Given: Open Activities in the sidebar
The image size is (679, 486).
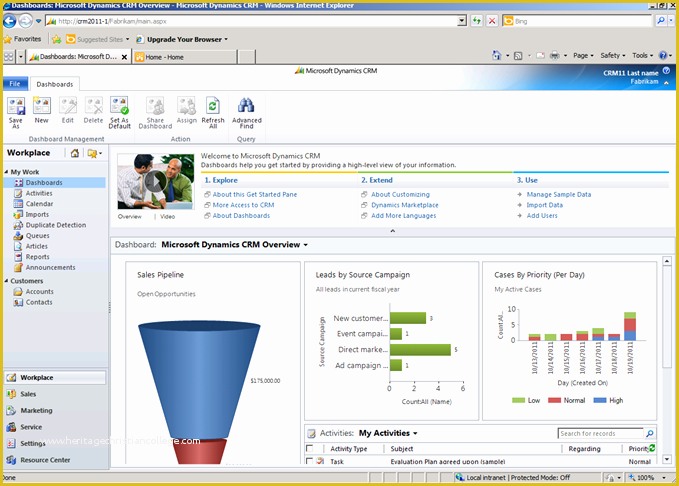Looking at the screenshot, I should pyautogui.click(x=39, y=193).
